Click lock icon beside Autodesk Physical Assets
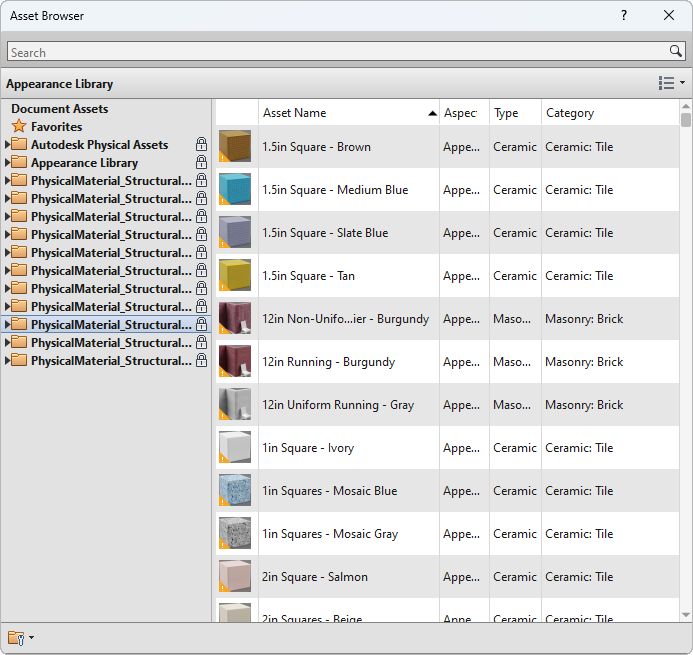 tap(202, 144)
